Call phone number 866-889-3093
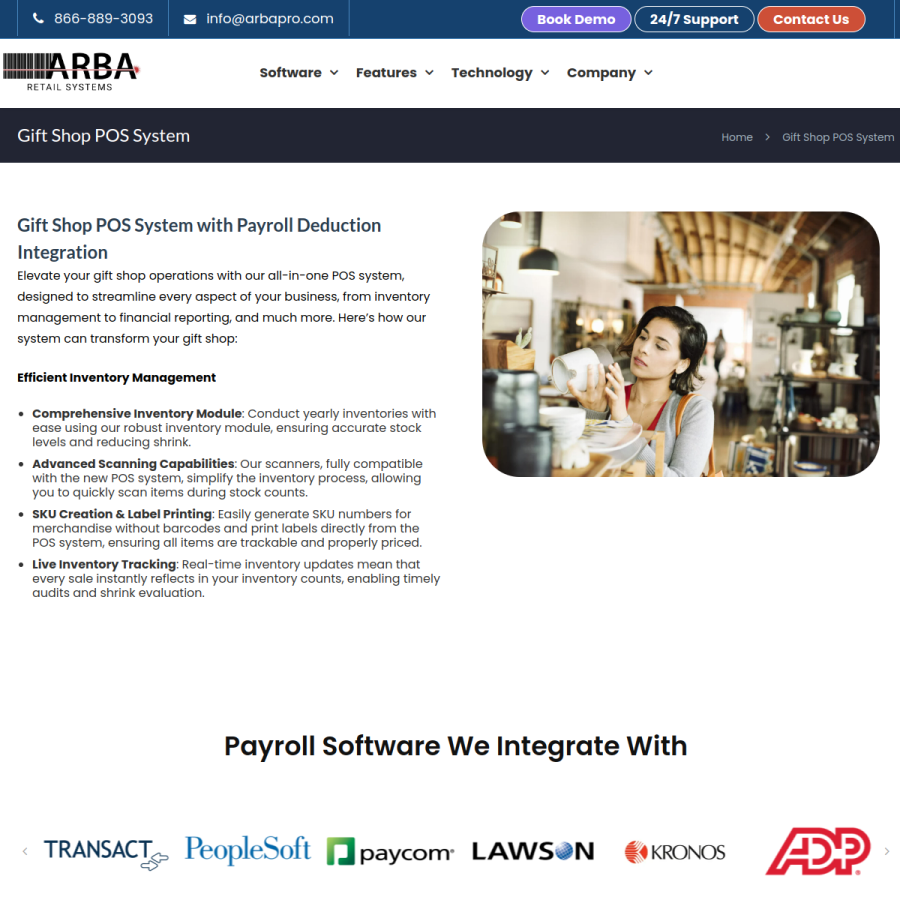This screenshot has width=900, height=900. pyautogui.click(x=103, y=18)
